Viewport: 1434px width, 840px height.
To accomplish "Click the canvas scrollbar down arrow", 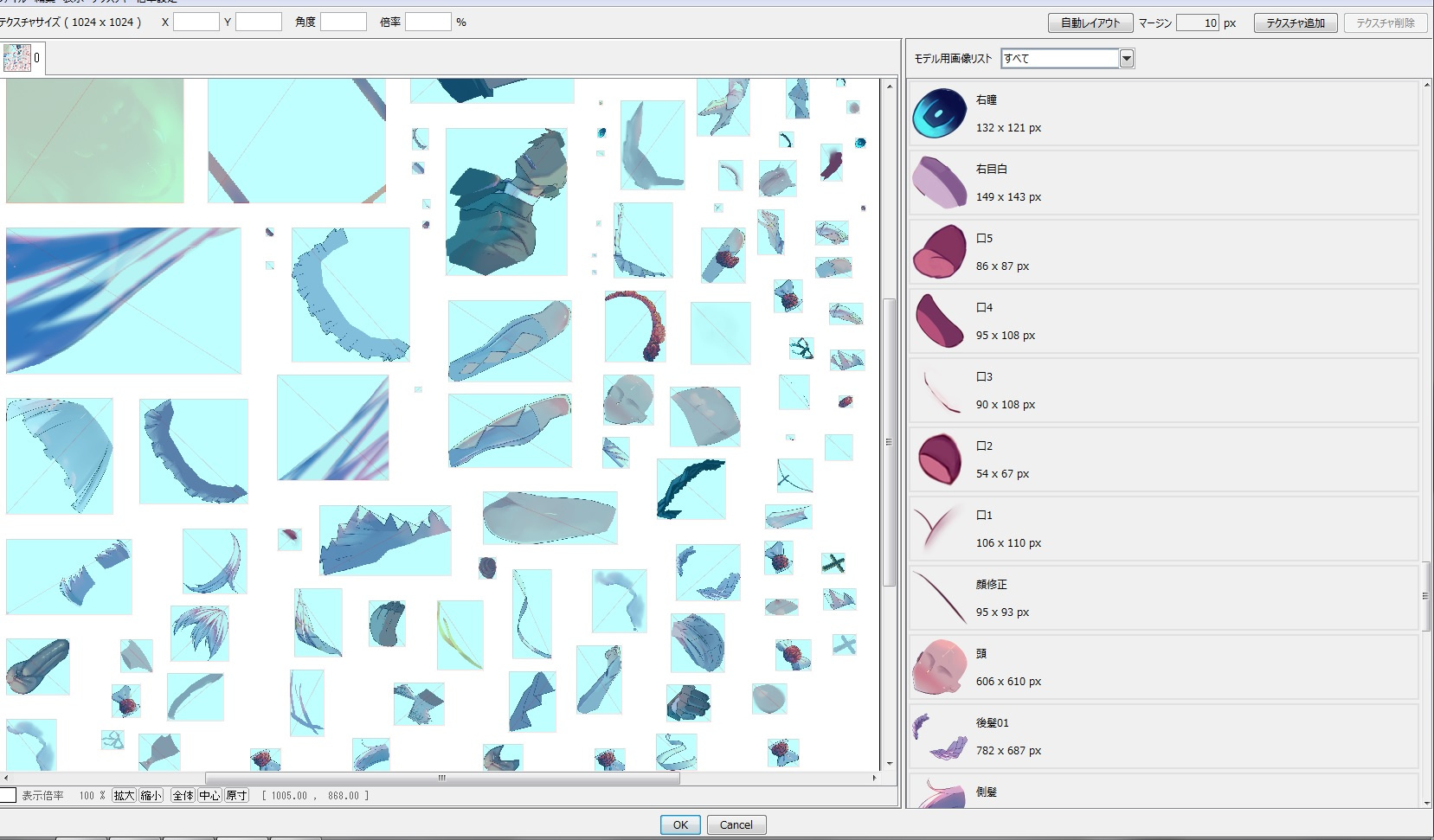I will tap(889, 764).
